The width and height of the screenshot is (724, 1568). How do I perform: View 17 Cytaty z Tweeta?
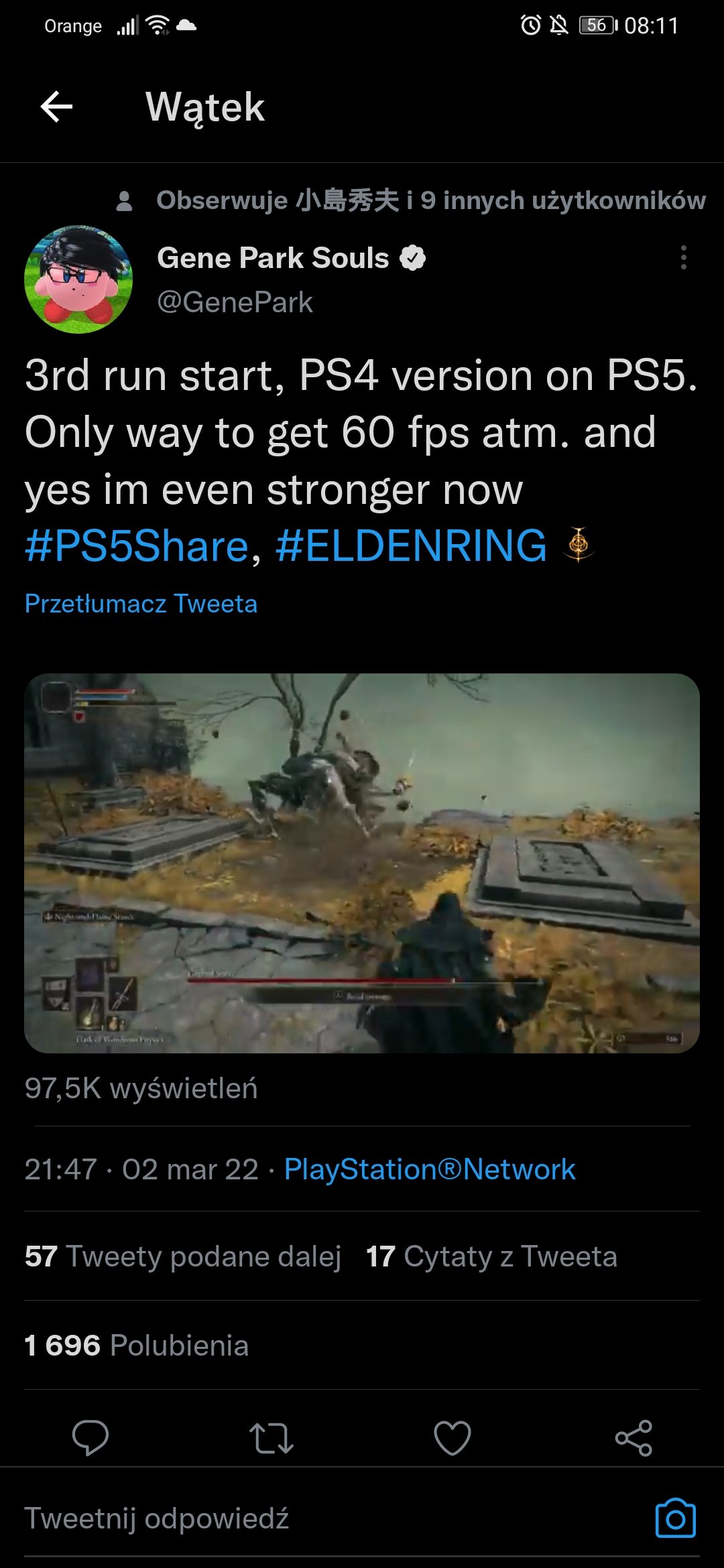[491, 1256]
